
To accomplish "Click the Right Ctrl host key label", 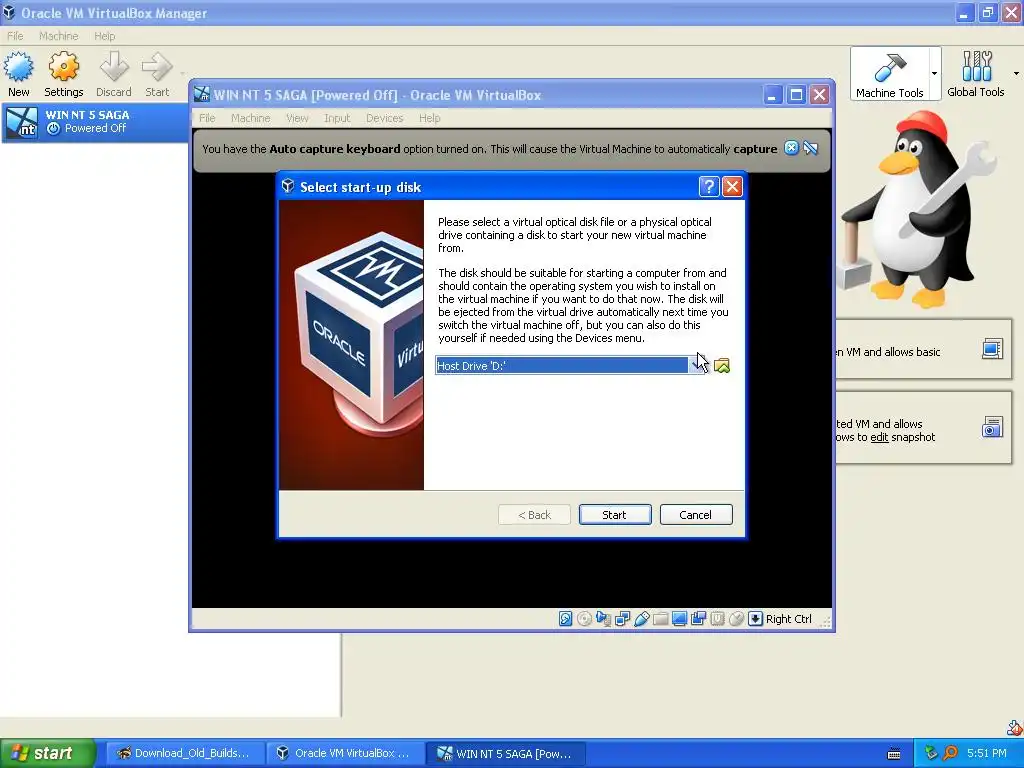I will click(x=788, y=619).
